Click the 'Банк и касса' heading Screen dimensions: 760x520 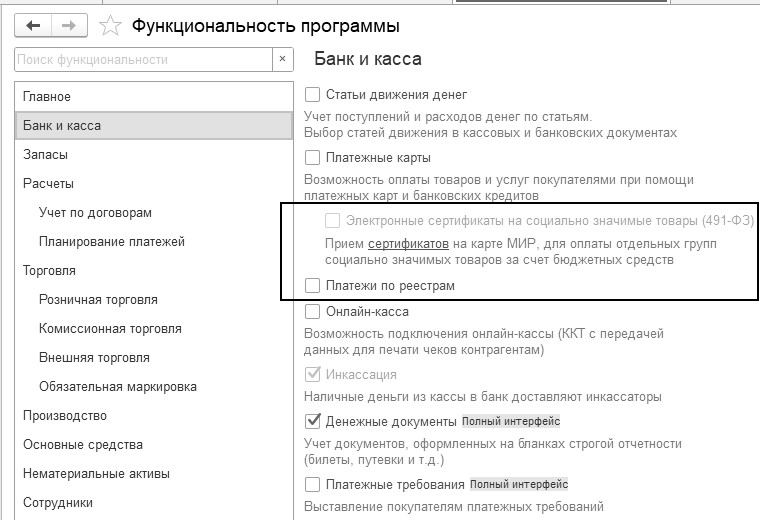[x=368, y=59]
